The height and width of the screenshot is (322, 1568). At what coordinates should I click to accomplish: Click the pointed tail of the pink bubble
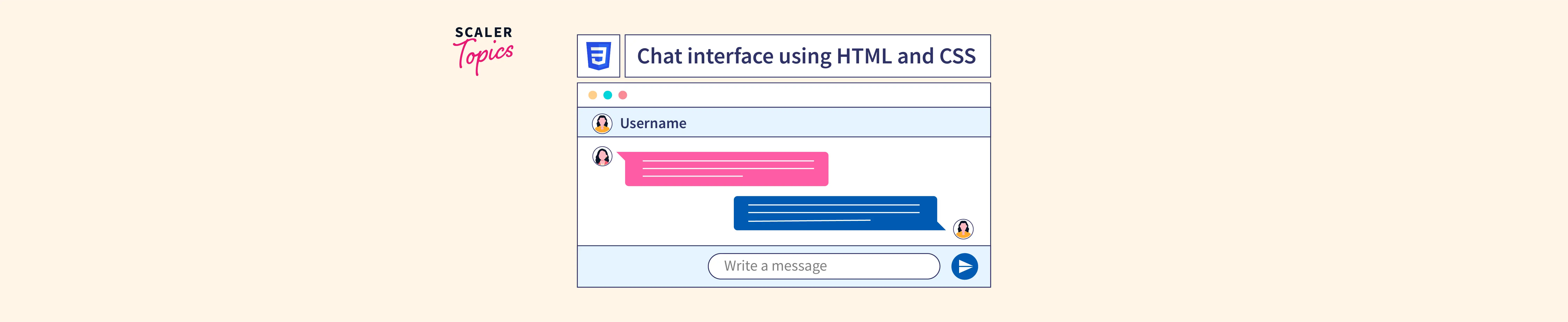click(x=621, y=156)
